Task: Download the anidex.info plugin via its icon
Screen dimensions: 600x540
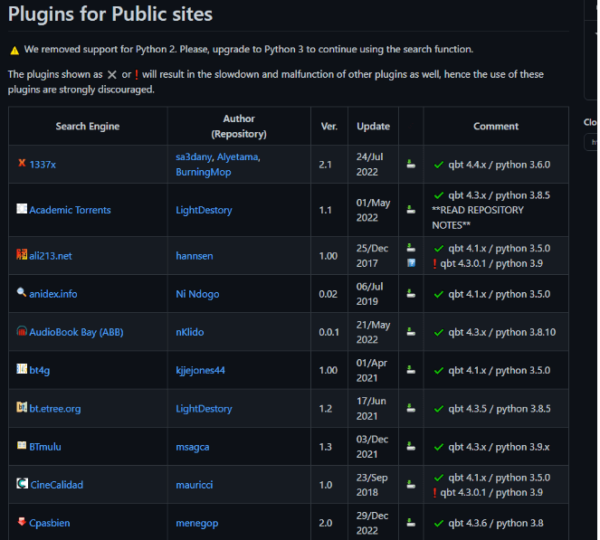Action: coord(411,294)
